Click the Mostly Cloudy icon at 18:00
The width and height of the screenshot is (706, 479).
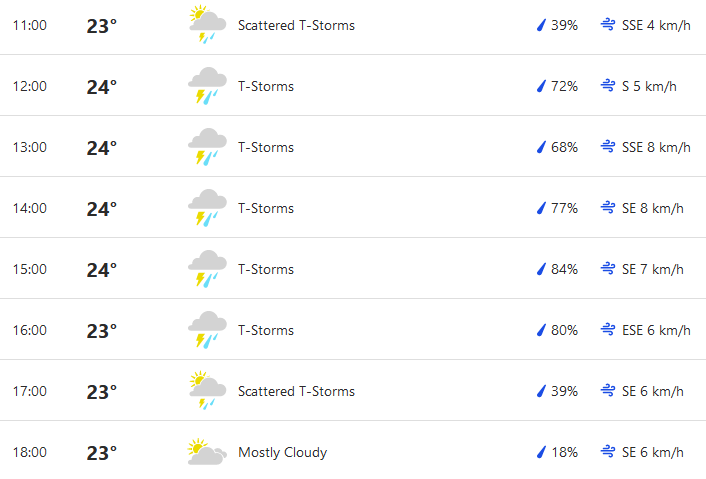tap(207, 452)
